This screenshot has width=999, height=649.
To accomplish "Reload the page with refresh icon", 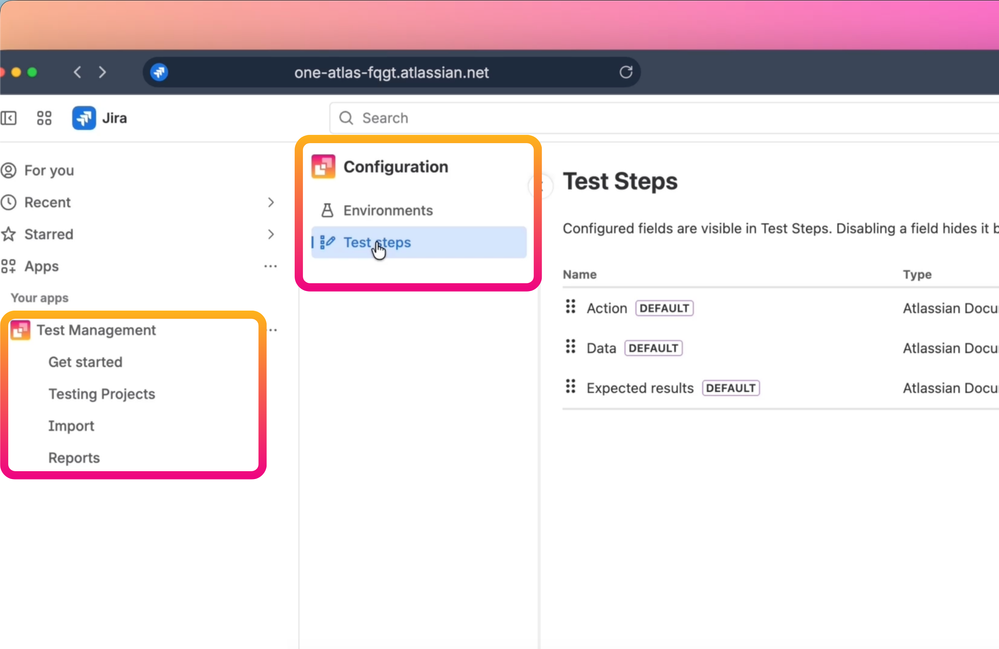I will pos(626,72).
